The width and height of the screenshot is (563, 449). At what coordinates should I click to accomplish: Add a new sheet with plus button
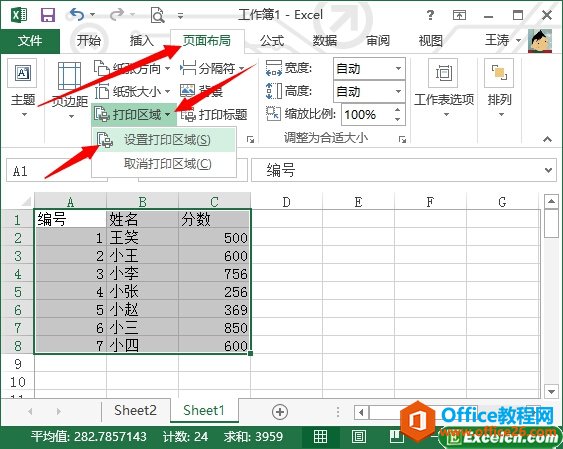click(x=280, y=412)
